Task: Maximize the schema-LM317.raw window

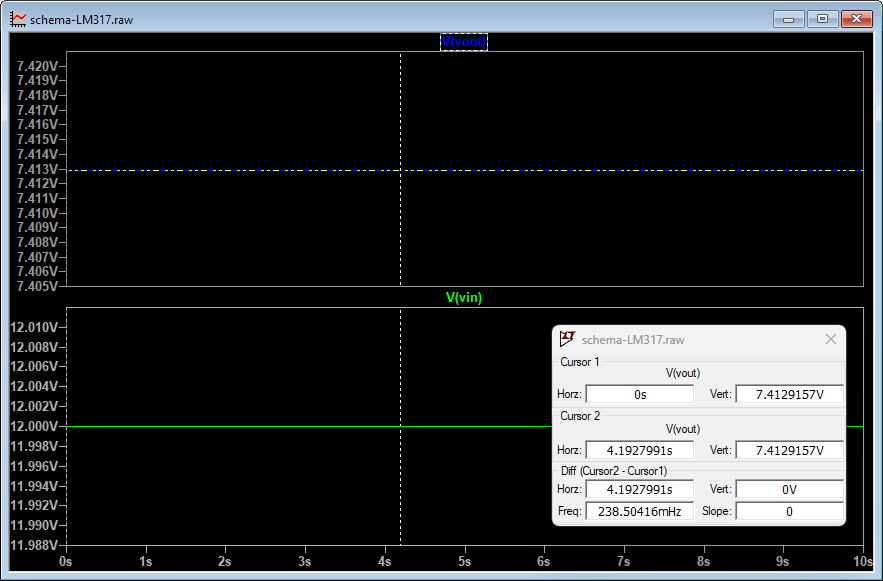Action: click(822, 19)
